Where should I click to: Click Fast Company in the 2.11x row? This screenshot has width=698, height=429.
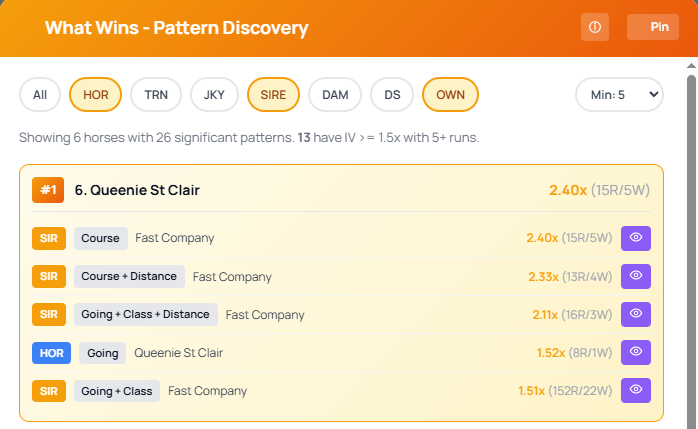click(x=265, y=315)
